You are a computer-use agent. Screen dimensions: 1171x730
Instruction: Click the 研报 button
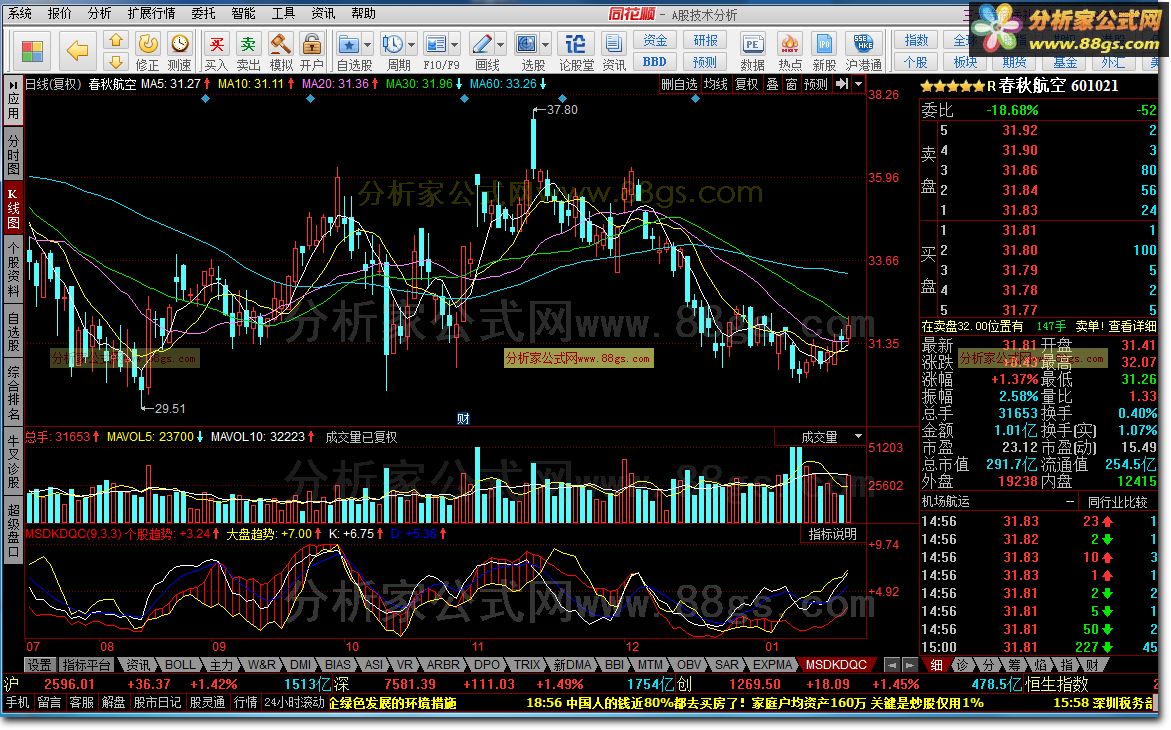[x=705, y=40]
